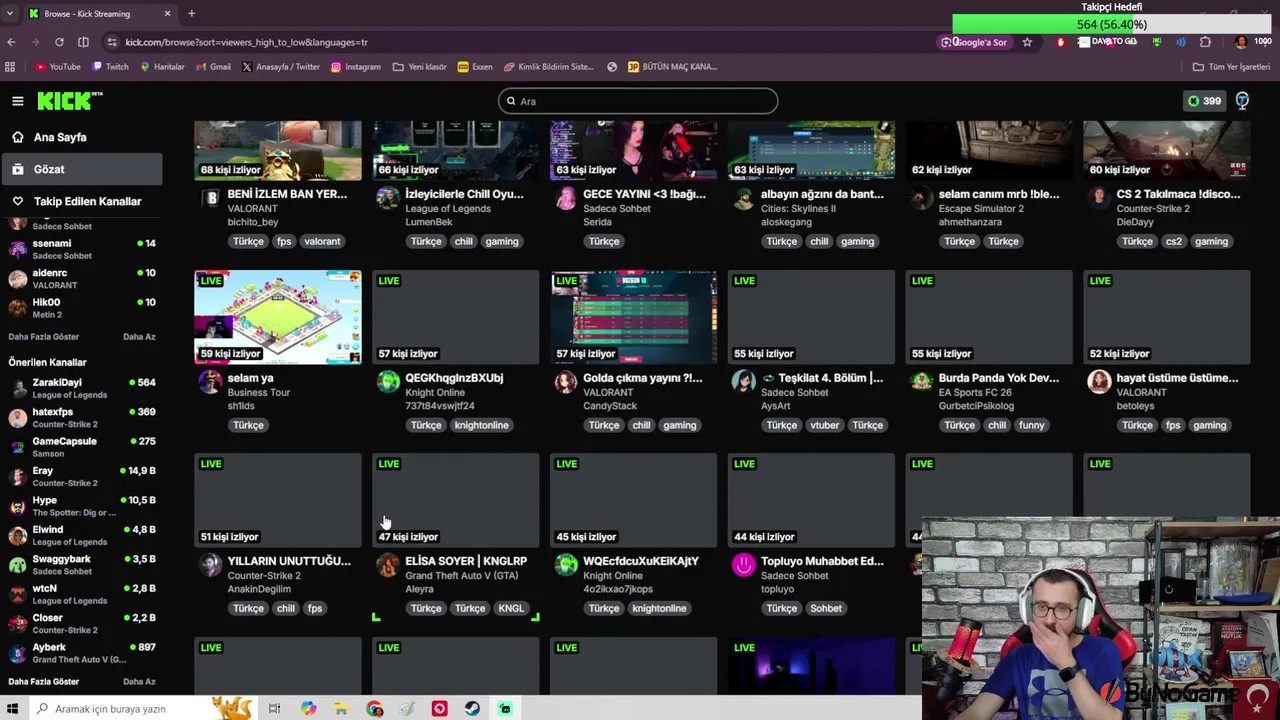
Task: Open the profile avatar icon in Kick header
Action: (1242, 101)
